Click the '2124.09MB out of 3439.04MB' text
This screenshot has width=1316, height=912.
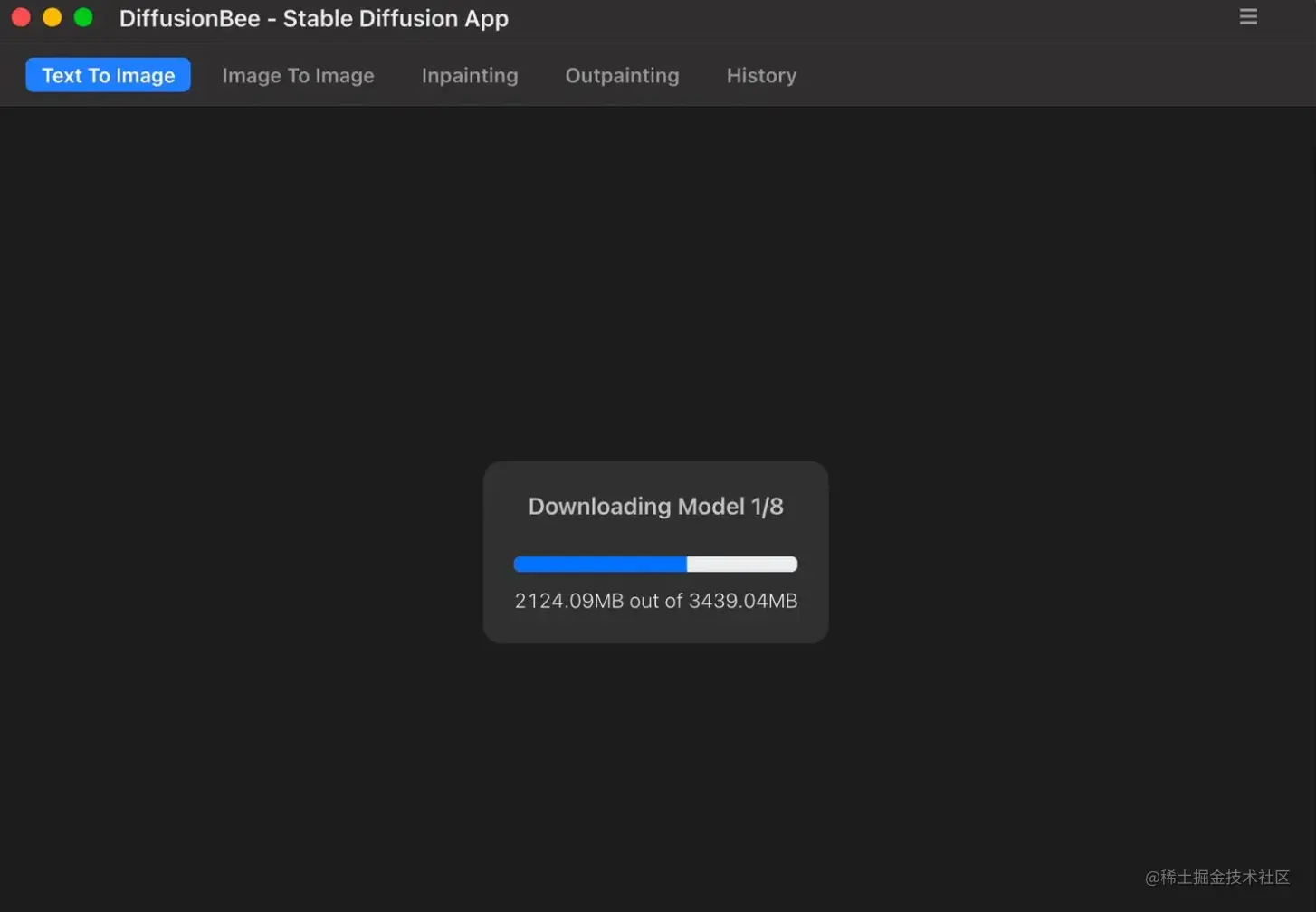point(655,601)
